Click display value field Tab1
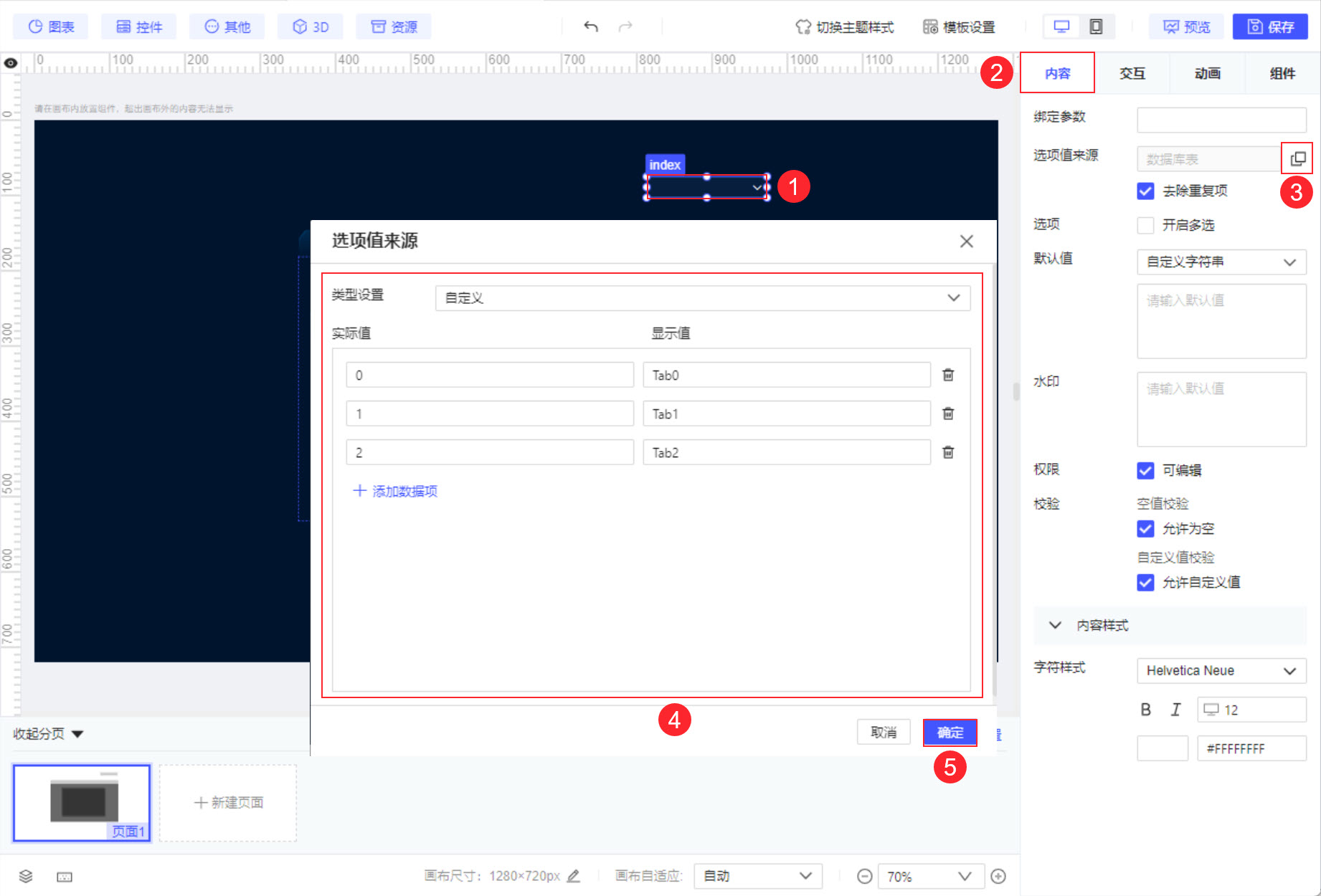Image resolution: width=1321 pixels, height=896 pixels. pyautogui.click(x=787, y=414)
